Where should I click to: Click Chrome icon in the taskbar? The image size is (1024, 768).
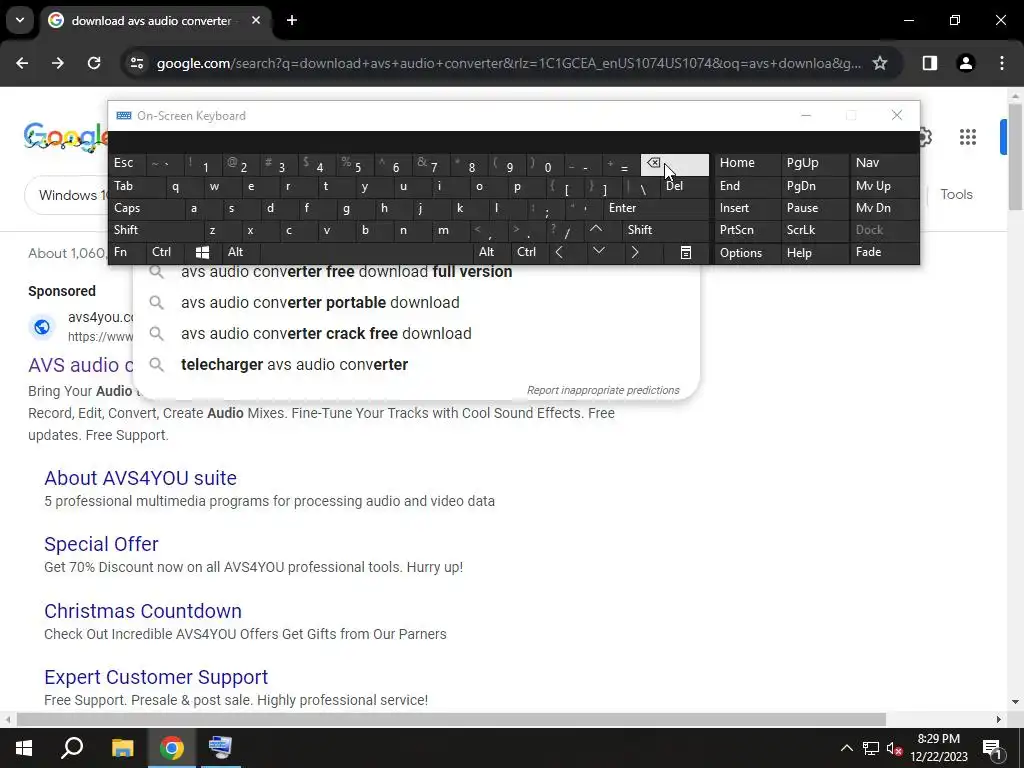coord(171,748)
